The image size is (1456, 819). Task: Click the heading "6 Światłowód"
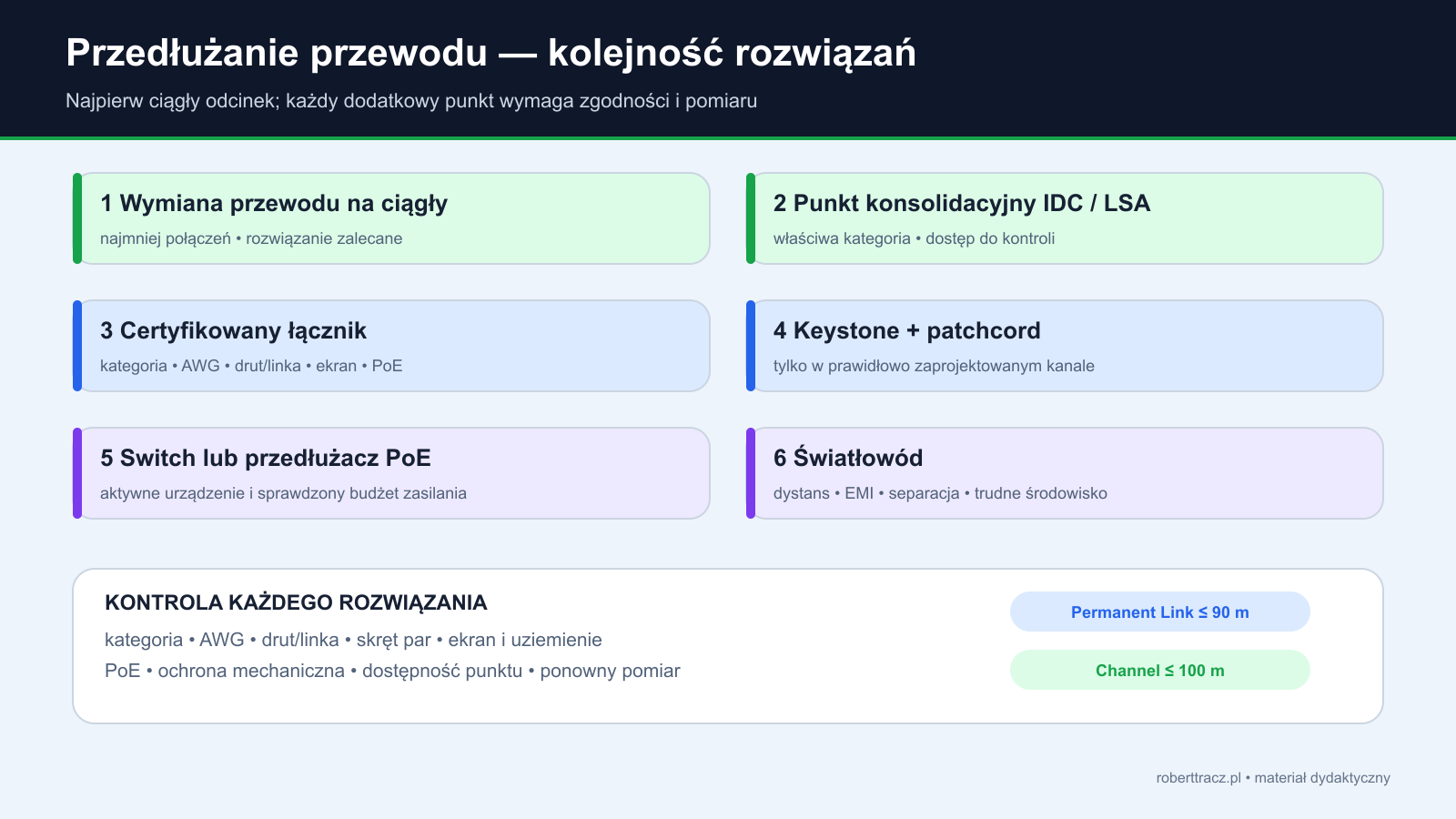[848, 457]
